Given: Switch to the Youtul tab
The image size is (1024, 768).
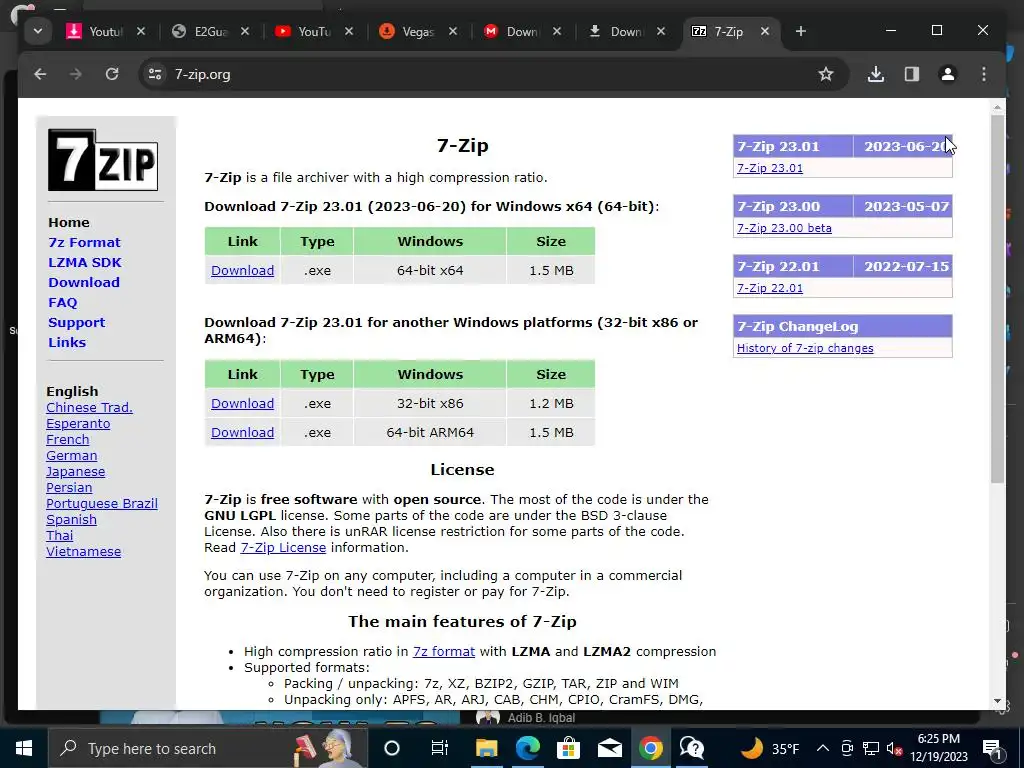Looking at the screenshot, I should point(97,31).
